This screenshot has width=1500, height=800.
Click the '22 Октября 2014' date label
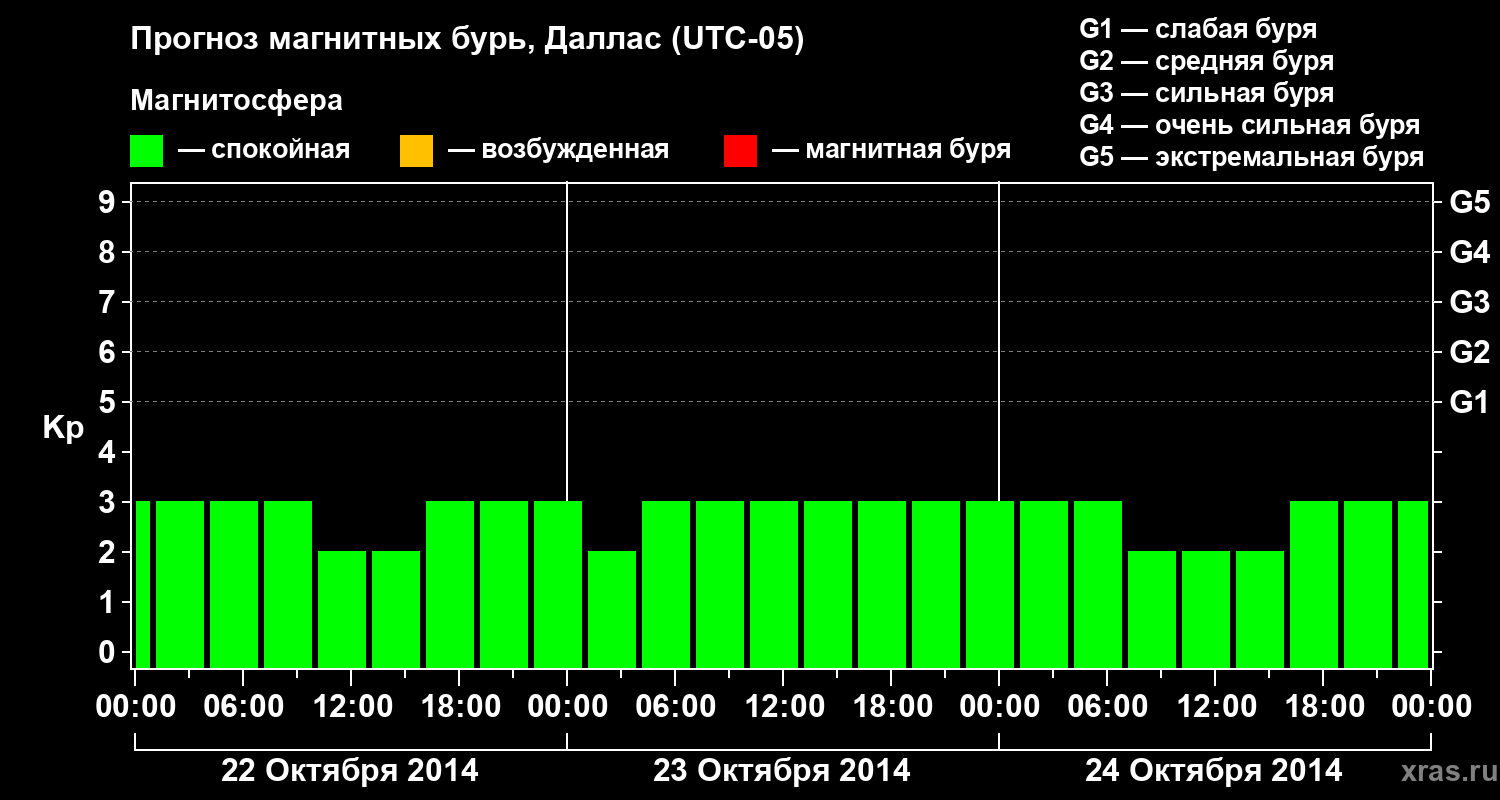[x=350, y=771]
